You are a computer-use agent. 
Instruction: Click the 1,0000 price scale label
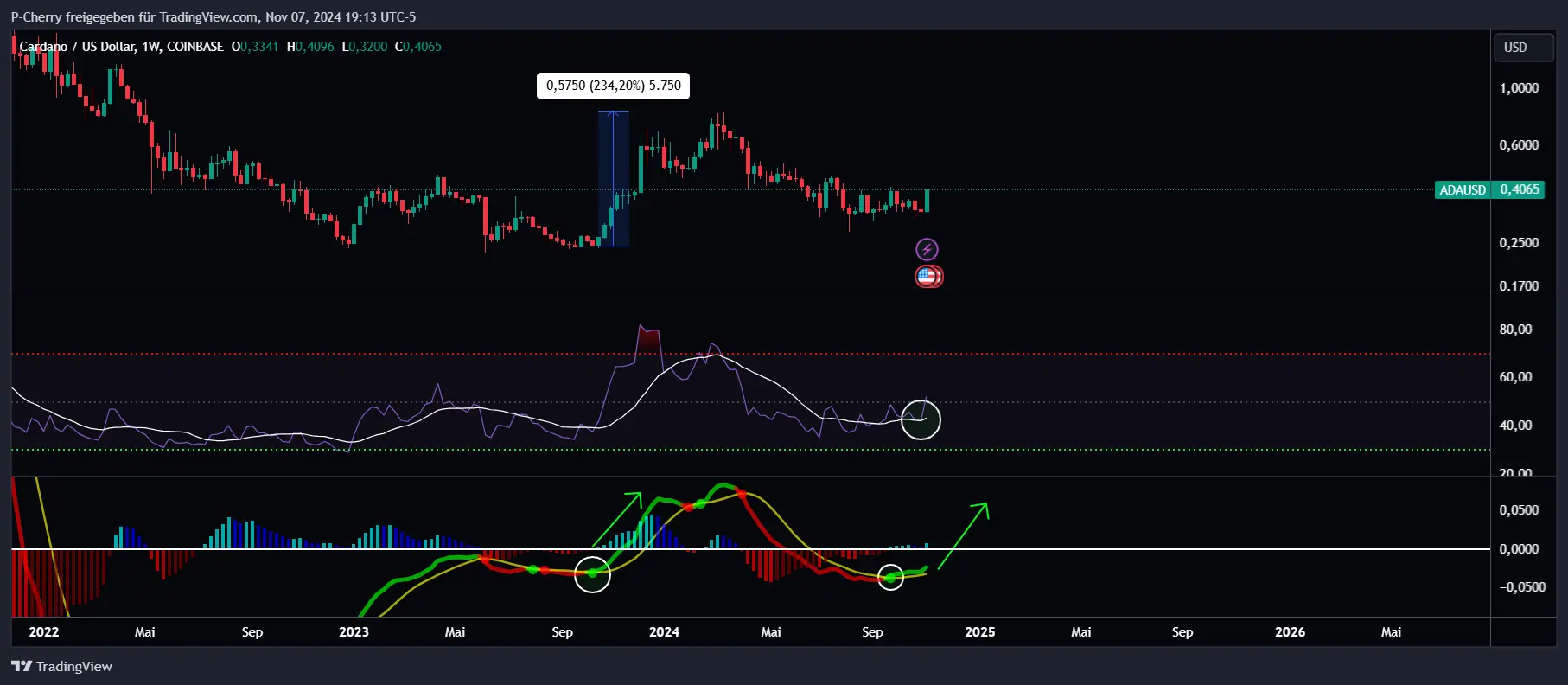pyautogui.click(x=1519, y=88)
